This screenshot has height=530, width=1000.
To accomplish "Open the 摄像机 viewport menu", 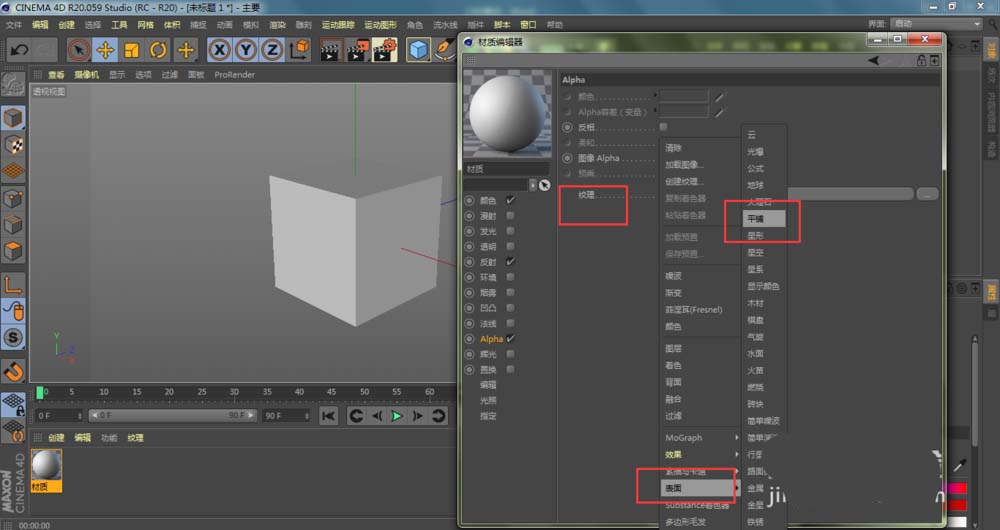I will 87,75.
